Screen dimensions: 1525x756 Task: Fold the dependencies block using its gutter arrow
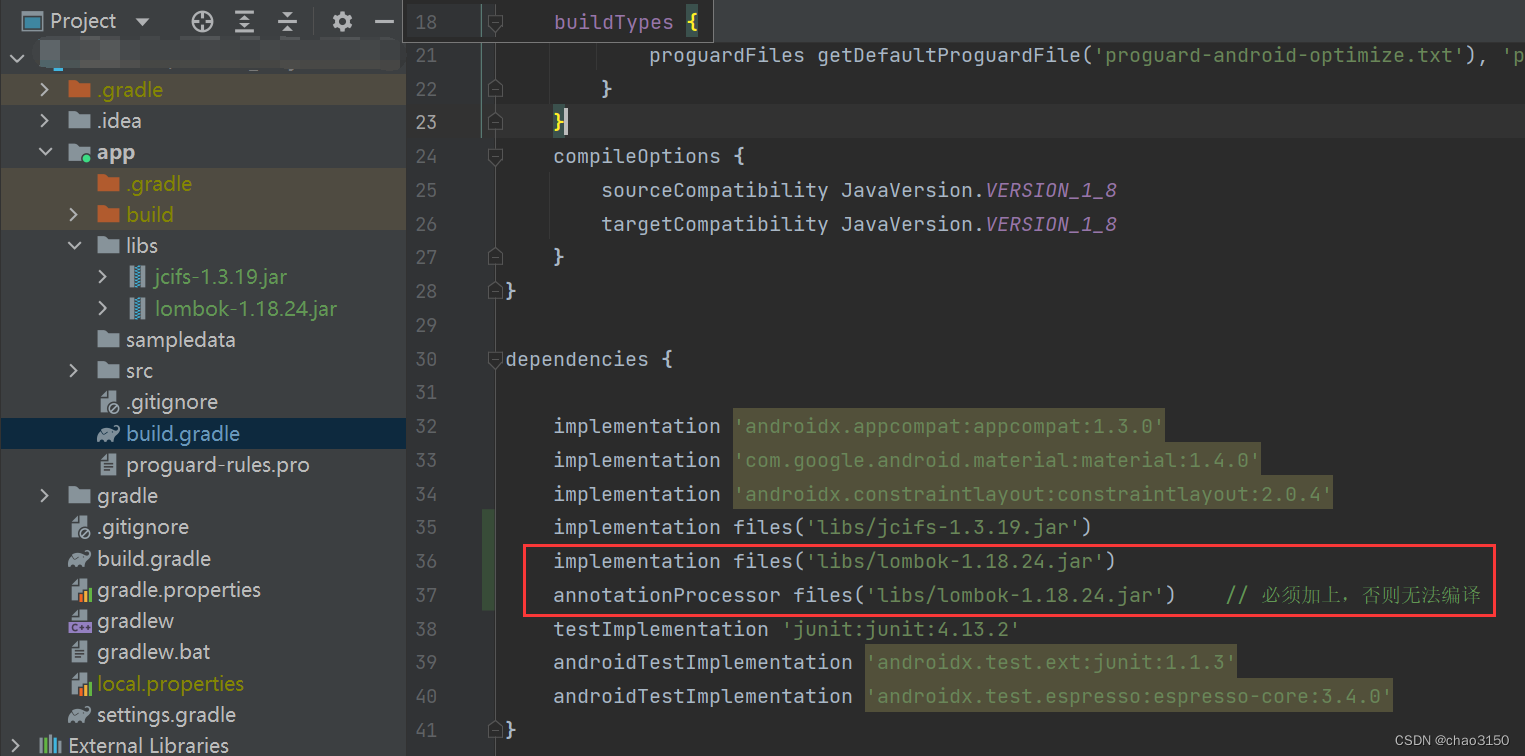coord(494,359)
